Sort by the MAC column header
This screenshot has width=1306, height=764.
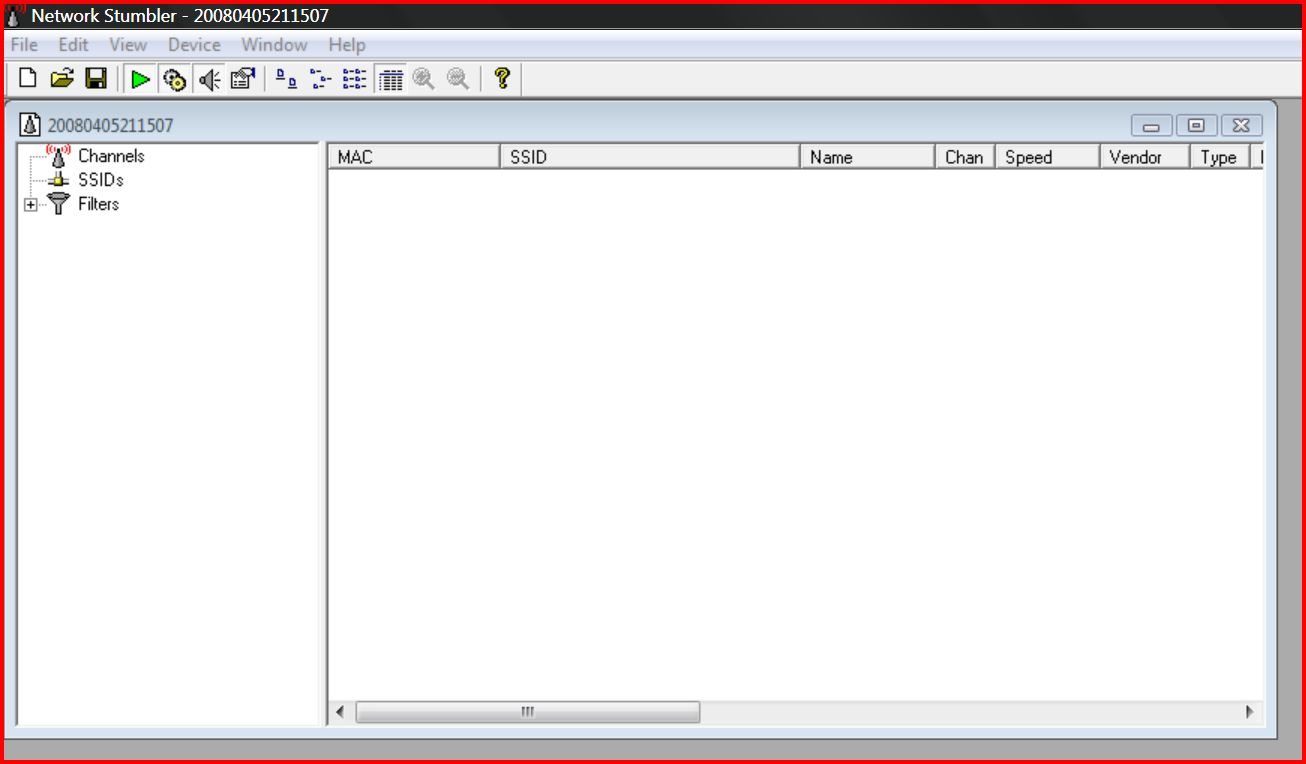(x=414, y=157)
